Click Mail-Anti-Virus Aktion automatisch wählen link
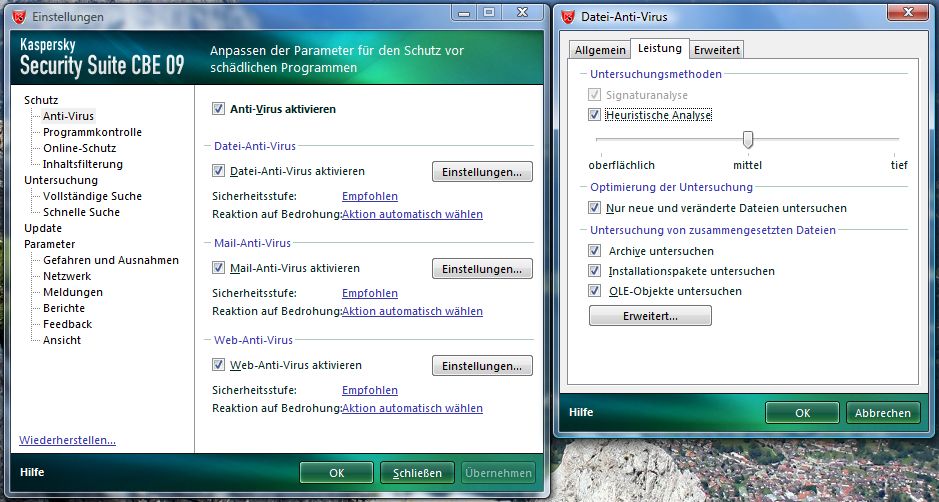The image size is (939, 502). (412, 311)
